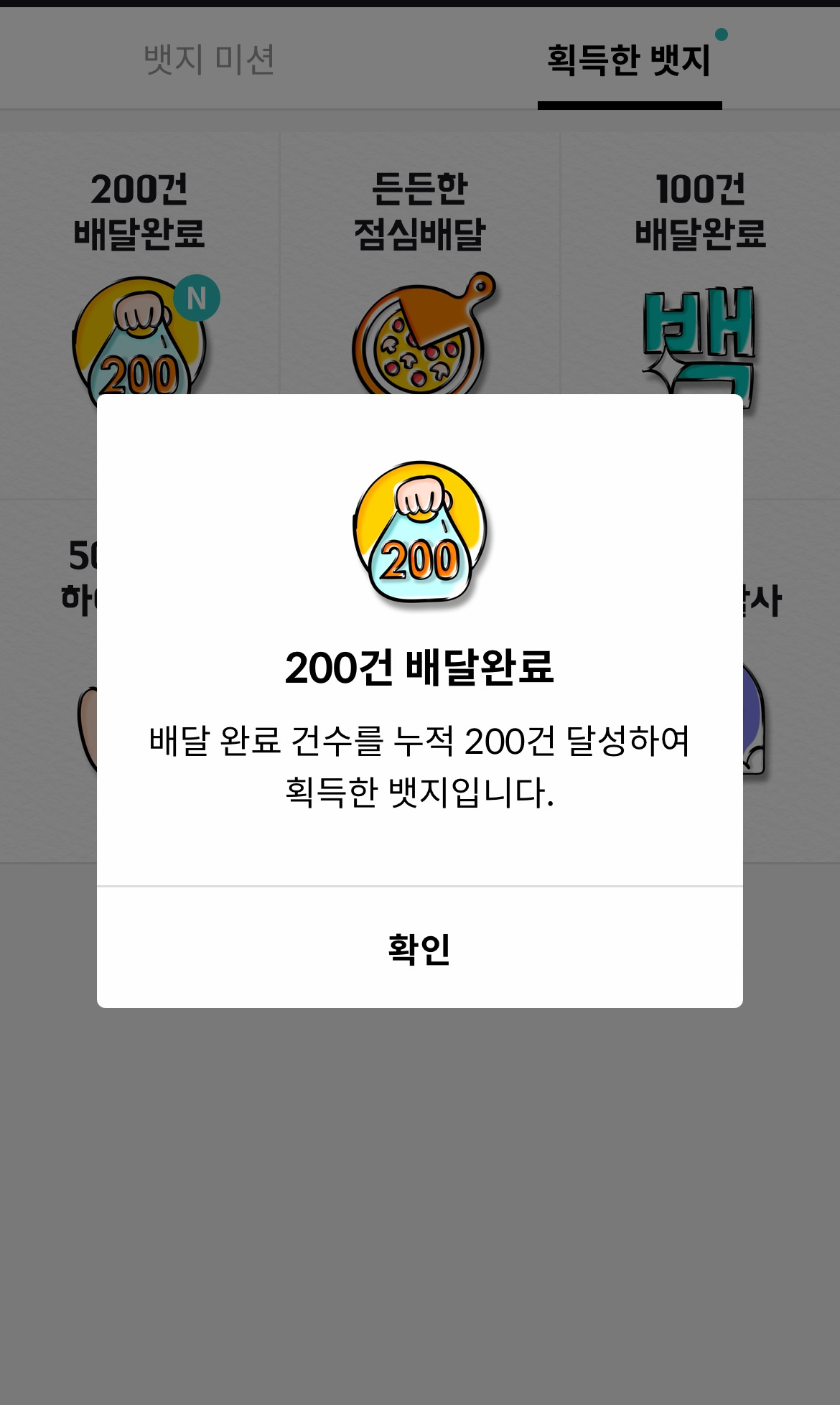
Task: Tap the 100건 배달완료 label text
Action: (701, 211)
